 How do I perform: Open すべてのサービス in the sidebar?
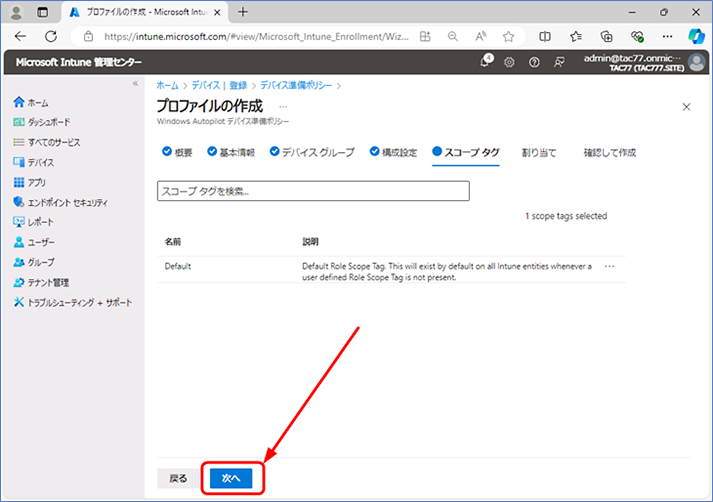coord(47,142)
